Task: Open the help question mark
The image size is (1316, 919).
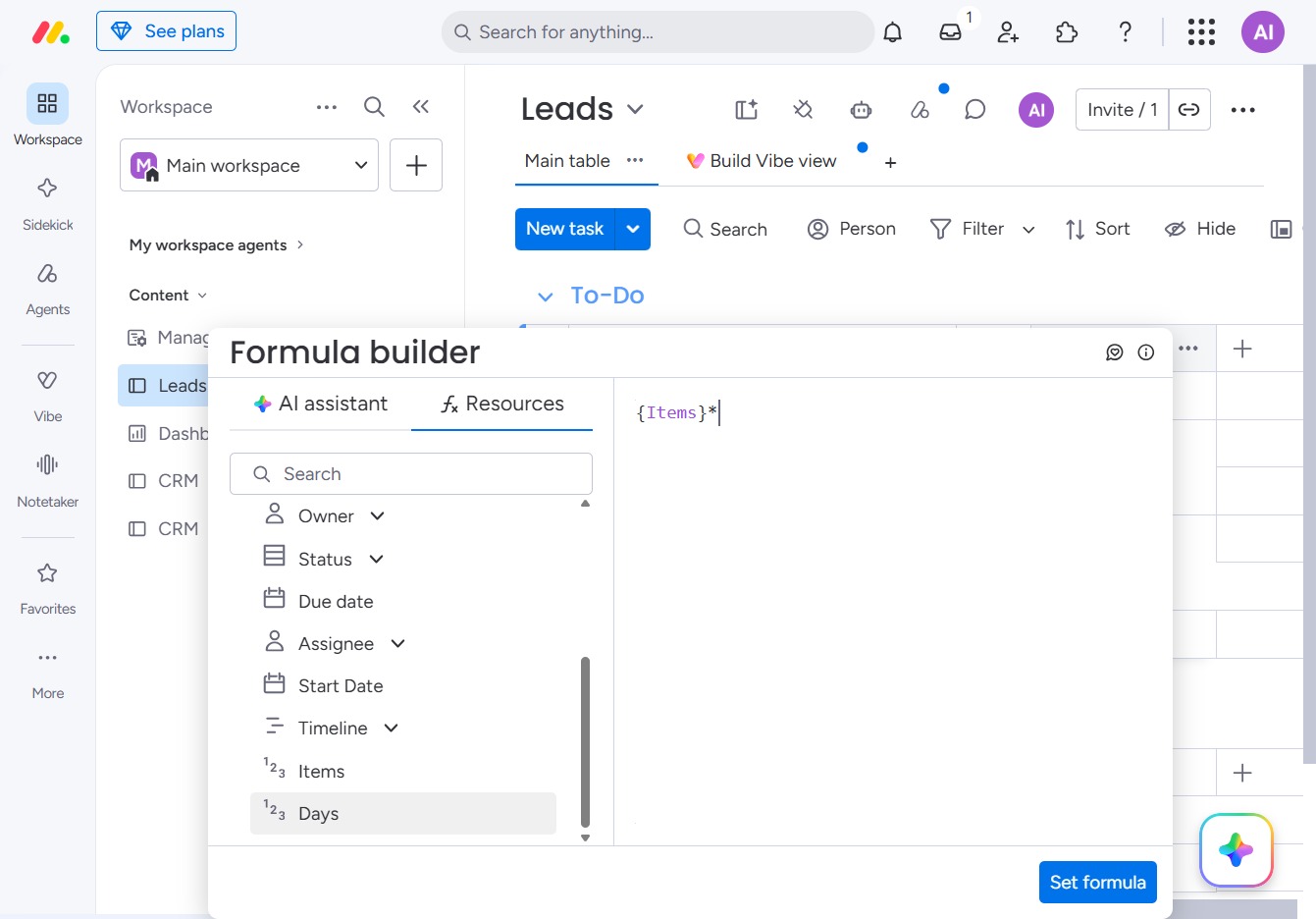Action: [1126, 32]
